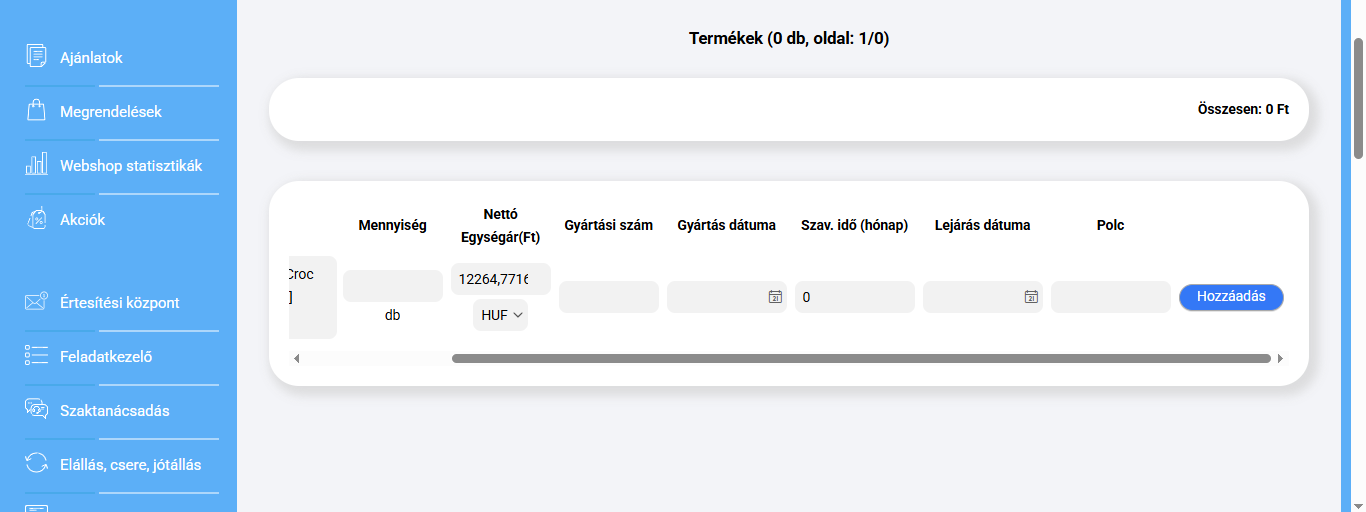Open calendar picker for Gyártás dátuma
The image size is (1366, 512).
click(x=774, y=297)
